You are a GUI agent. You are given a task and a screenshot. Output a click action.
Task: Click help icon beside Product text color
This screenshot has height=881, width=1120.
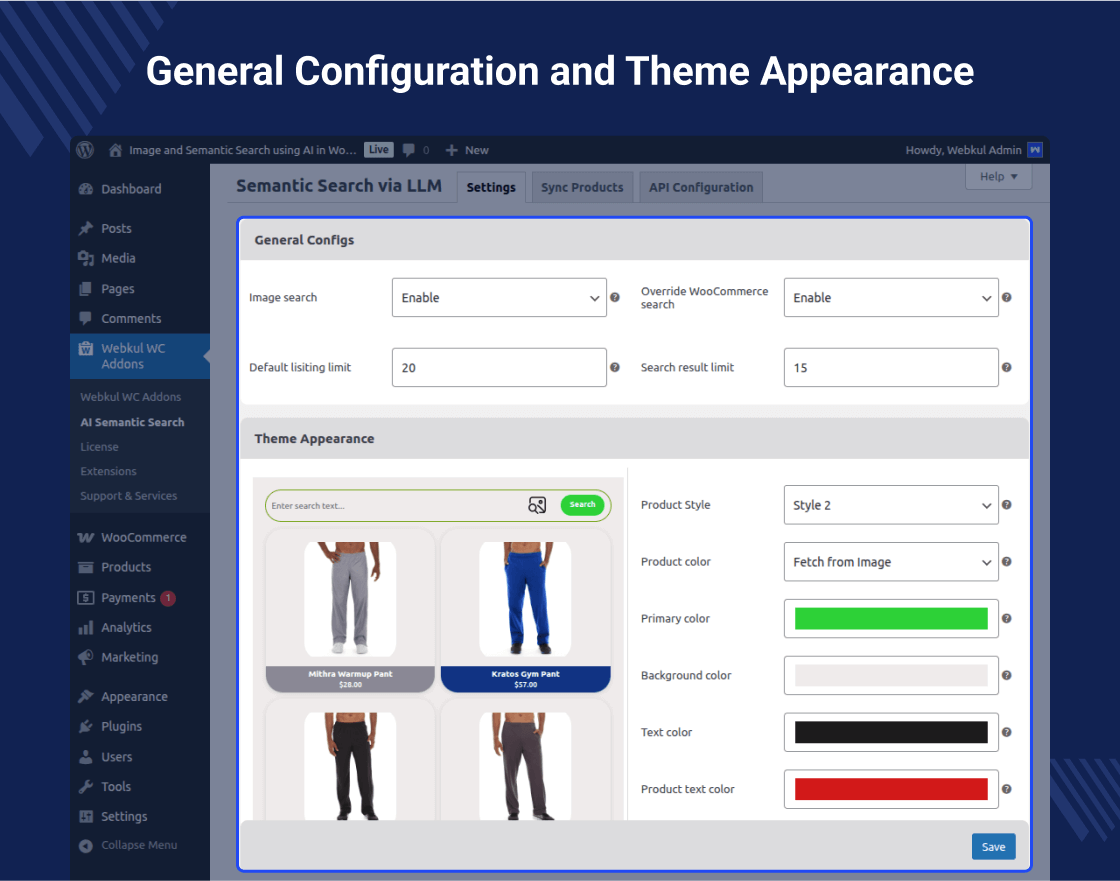(x=1006, y=789)
